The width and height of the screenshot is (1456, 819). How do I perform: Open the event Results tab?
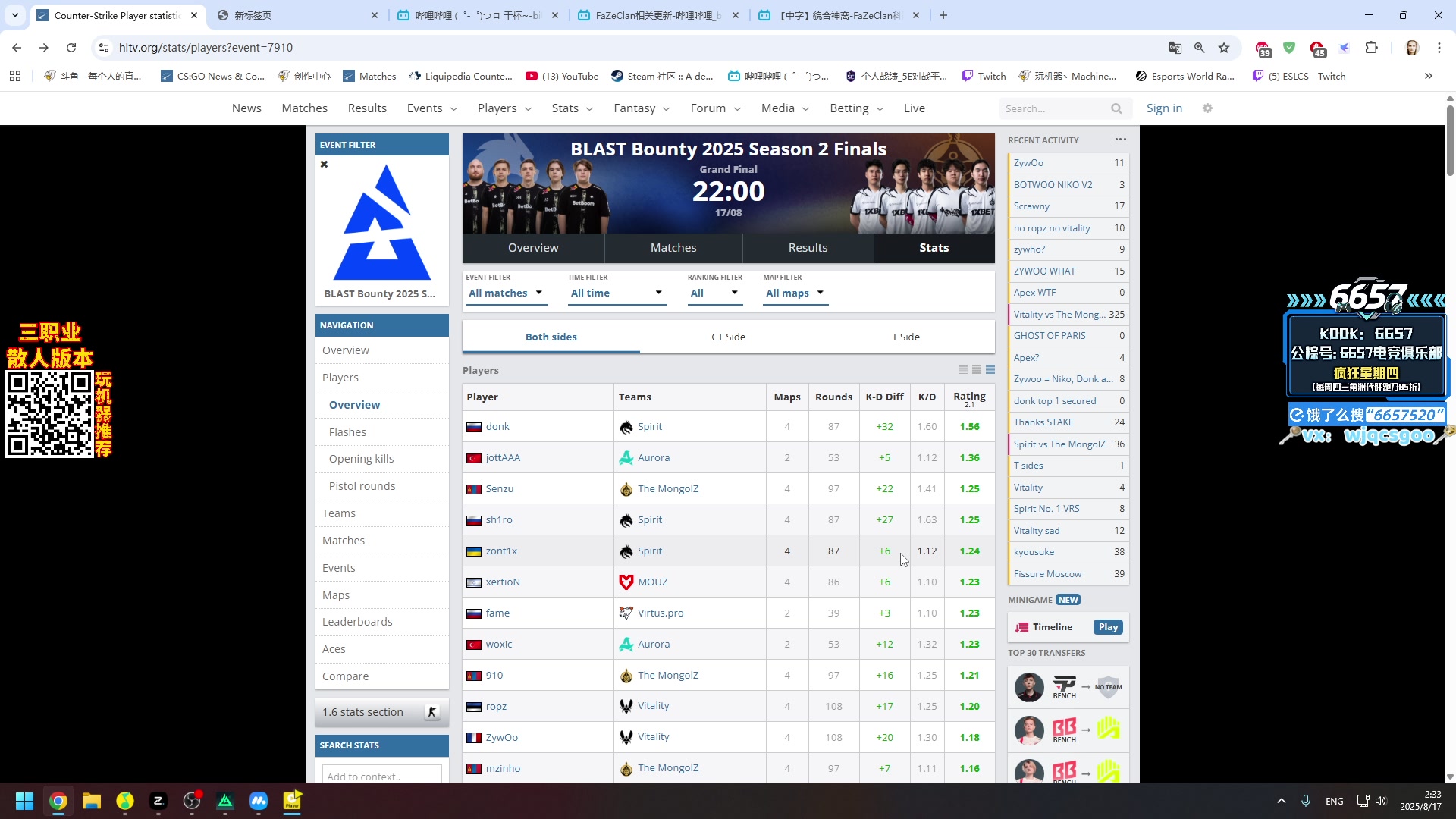pos(808,248)
